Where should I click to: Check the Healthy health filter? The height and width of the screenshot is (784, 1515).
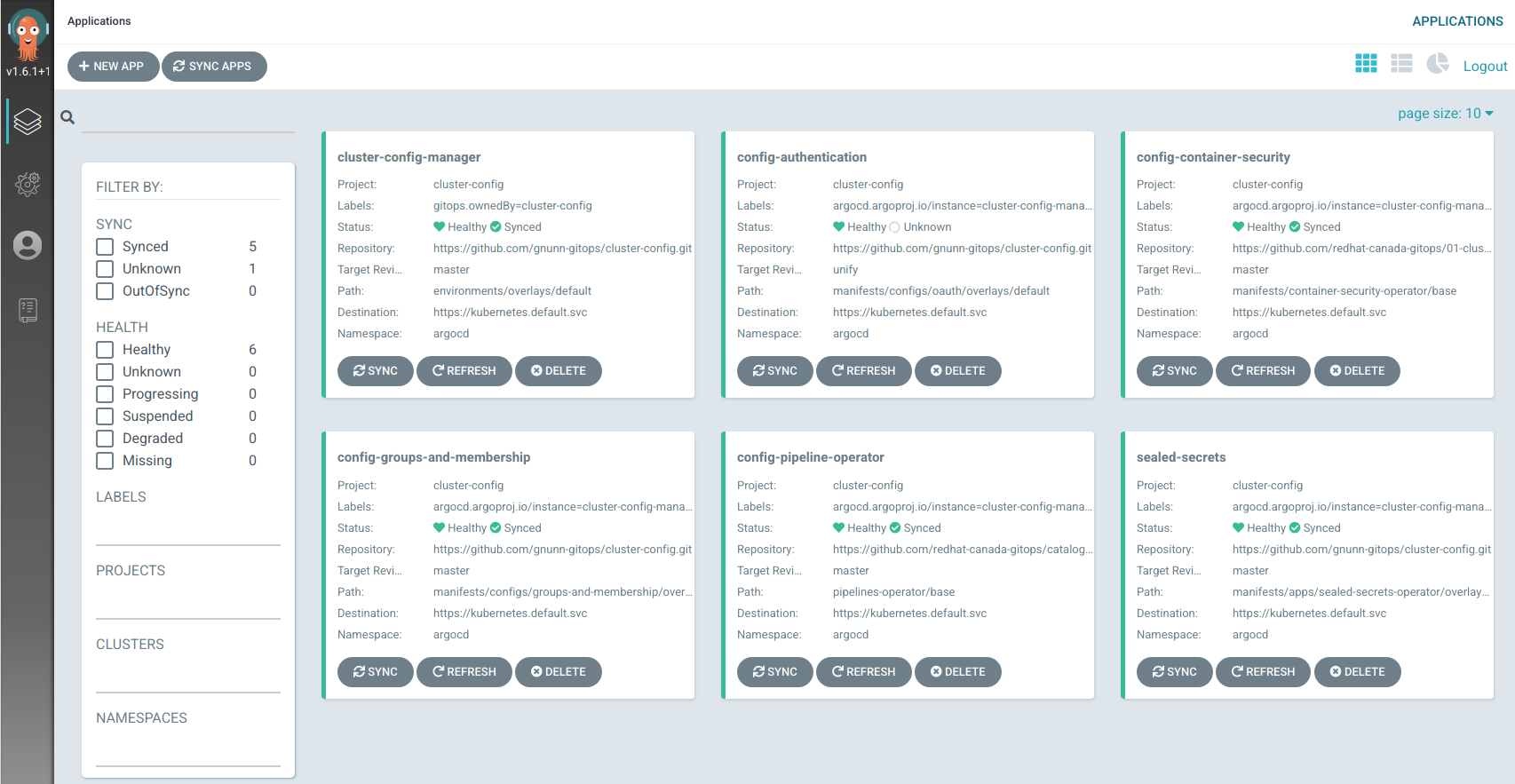coord(105,350)
